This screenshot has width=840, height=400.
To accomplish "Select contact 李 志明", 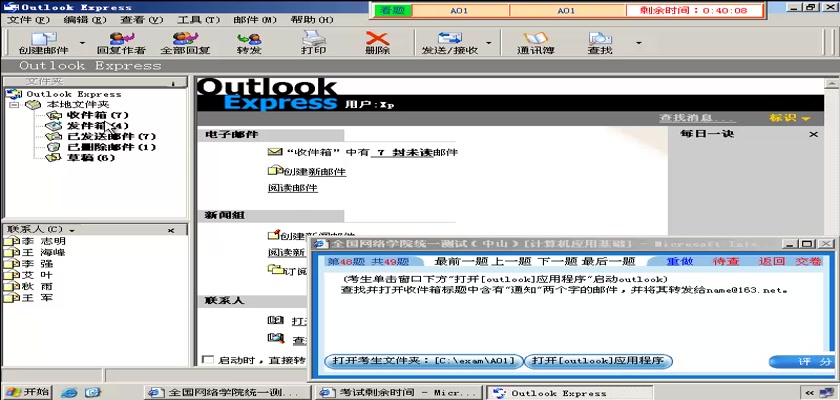I will (43, 241).
